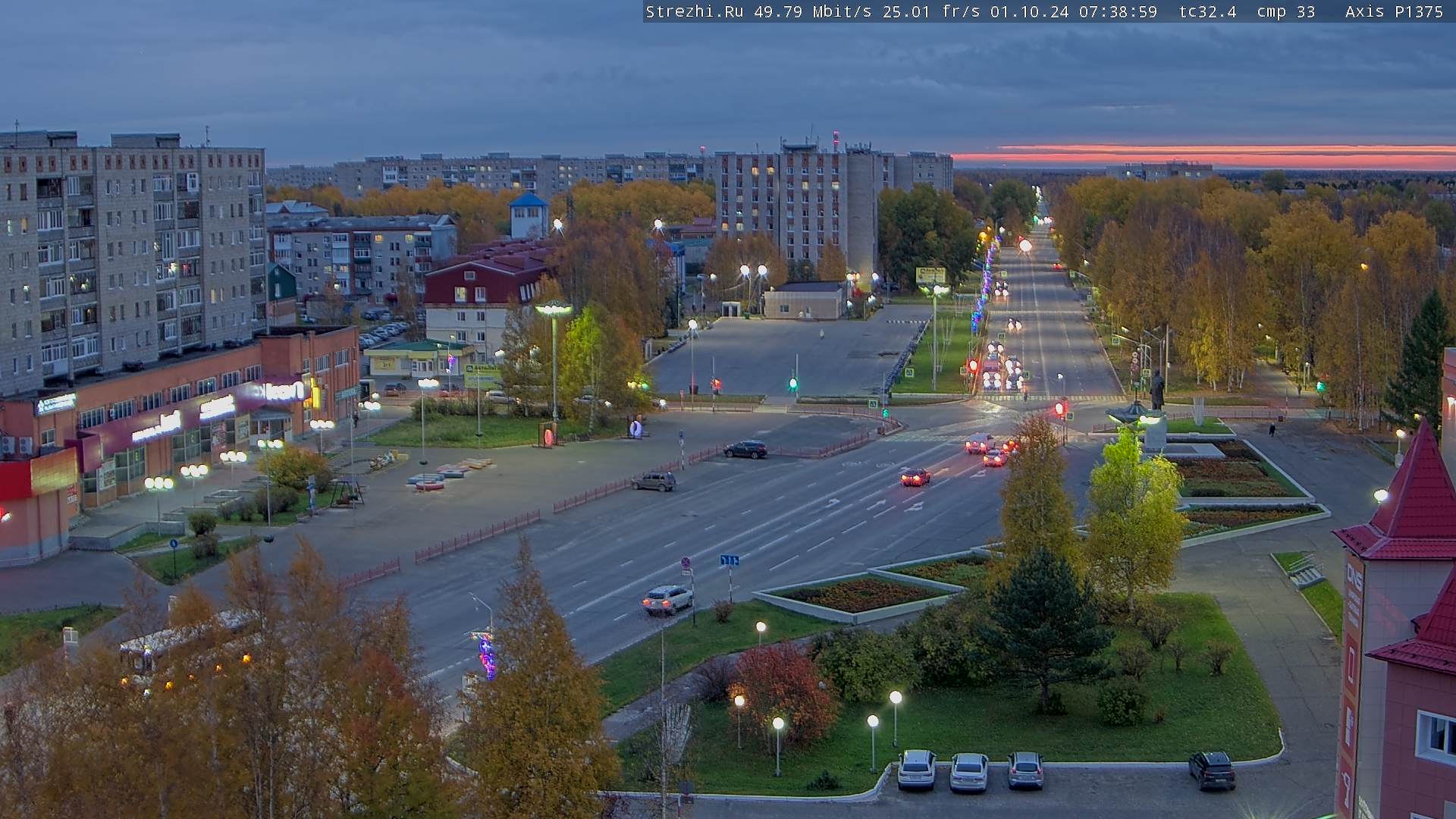
Task: Select the "49.79 Mbit/s" bitrate readout
Action: click(x=813, y=11)
